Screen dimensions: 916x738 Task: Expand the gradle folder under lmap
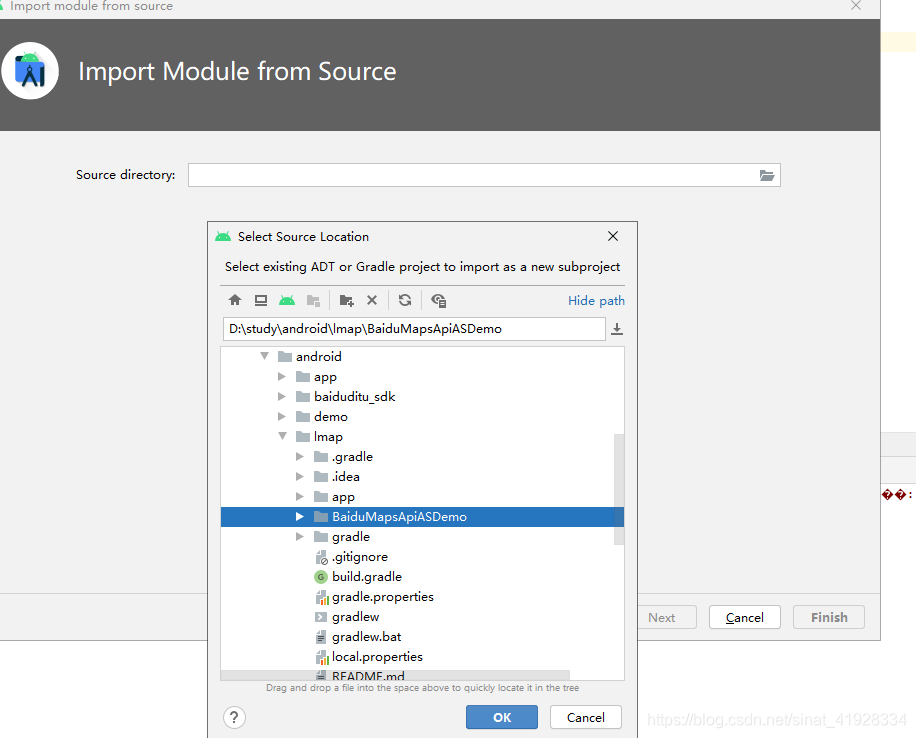click(x=300, y=536)
